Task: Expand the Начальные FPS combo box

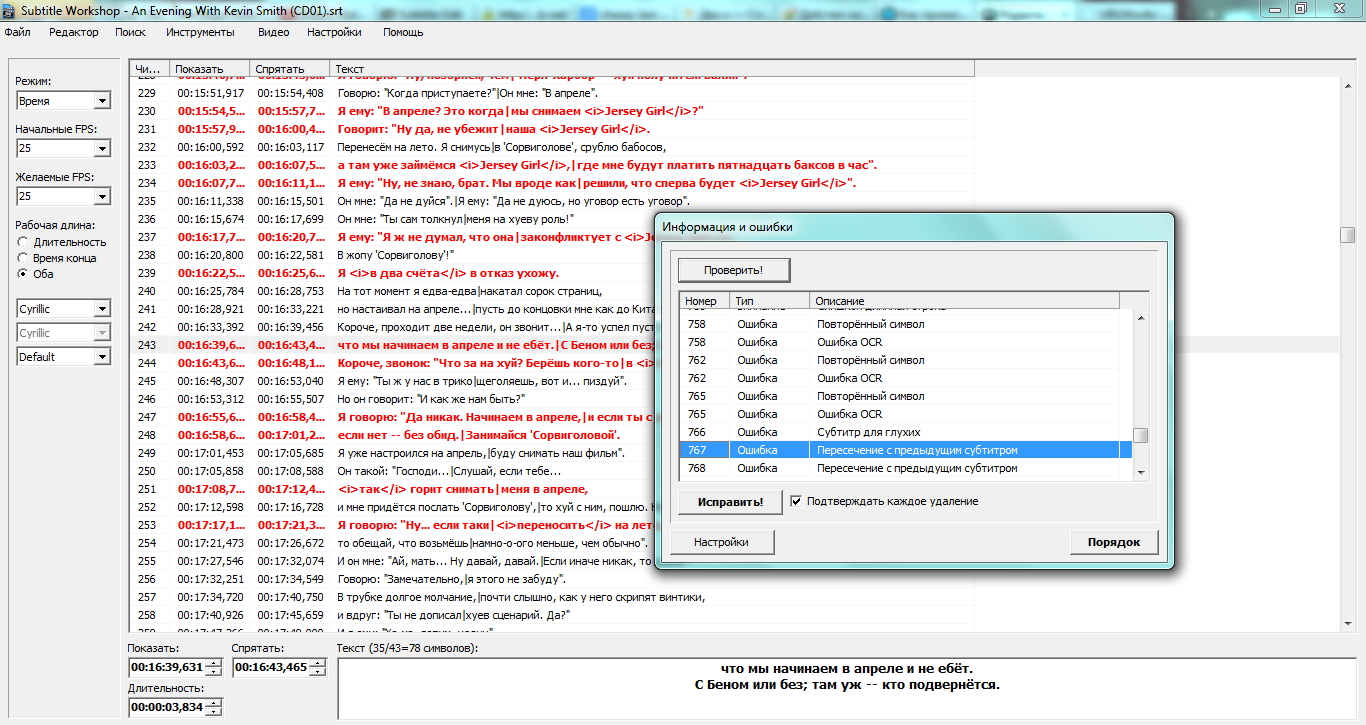Action: 102,149
